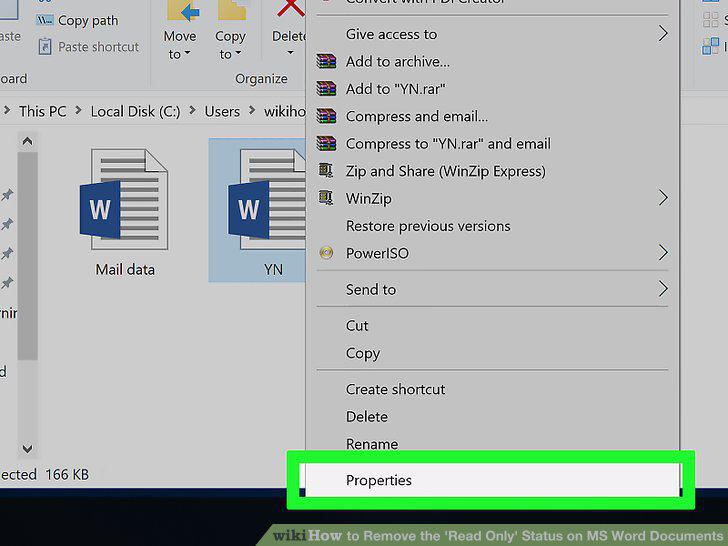
Task: Open Properties from the context menu
Action: click(492, 480)
